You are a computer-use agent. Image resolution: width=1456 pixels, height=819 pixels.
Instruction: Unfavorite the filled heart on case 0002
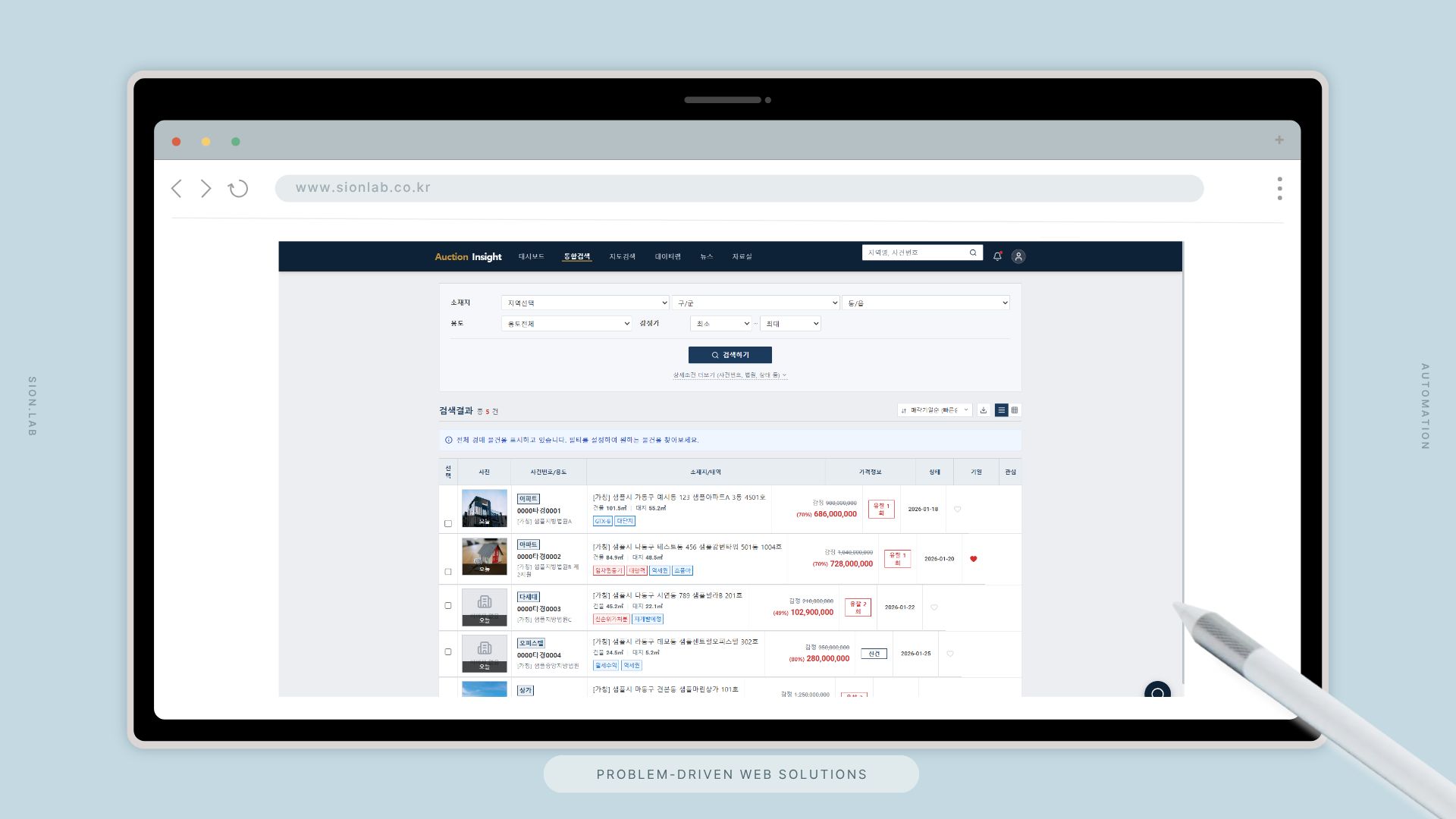coord(974,559)
